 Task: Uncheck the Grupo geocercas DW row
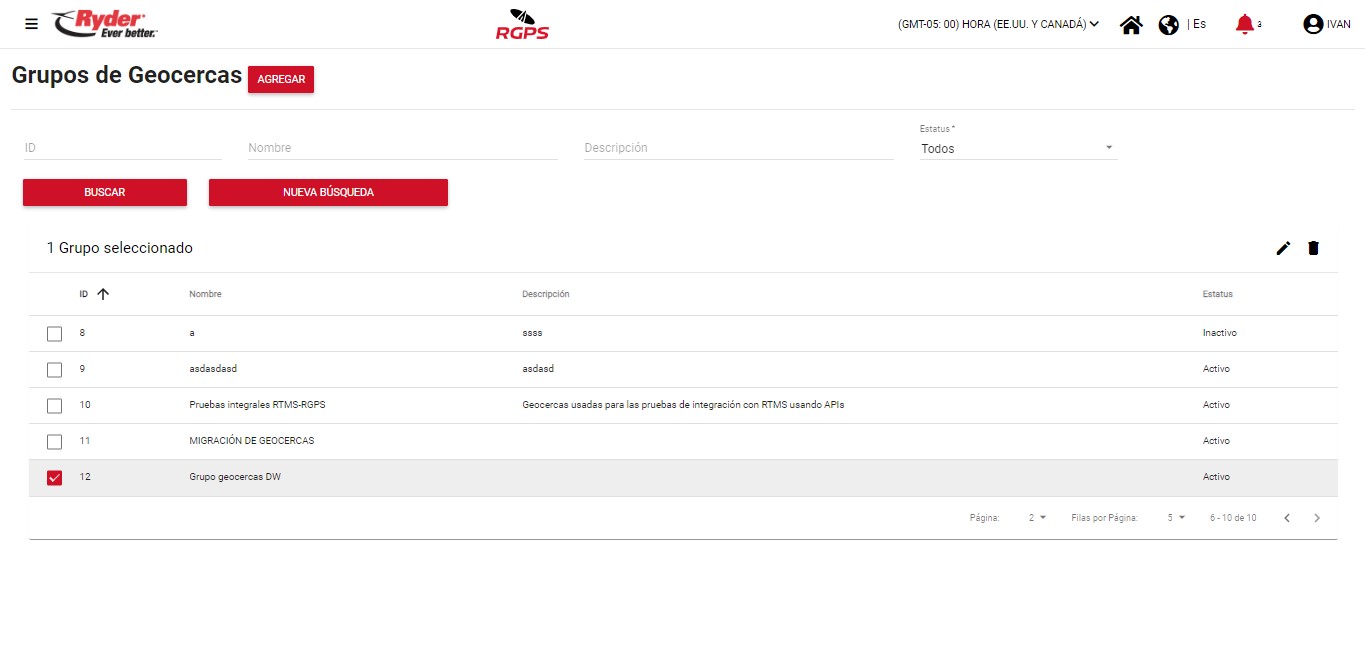point(55,478)
